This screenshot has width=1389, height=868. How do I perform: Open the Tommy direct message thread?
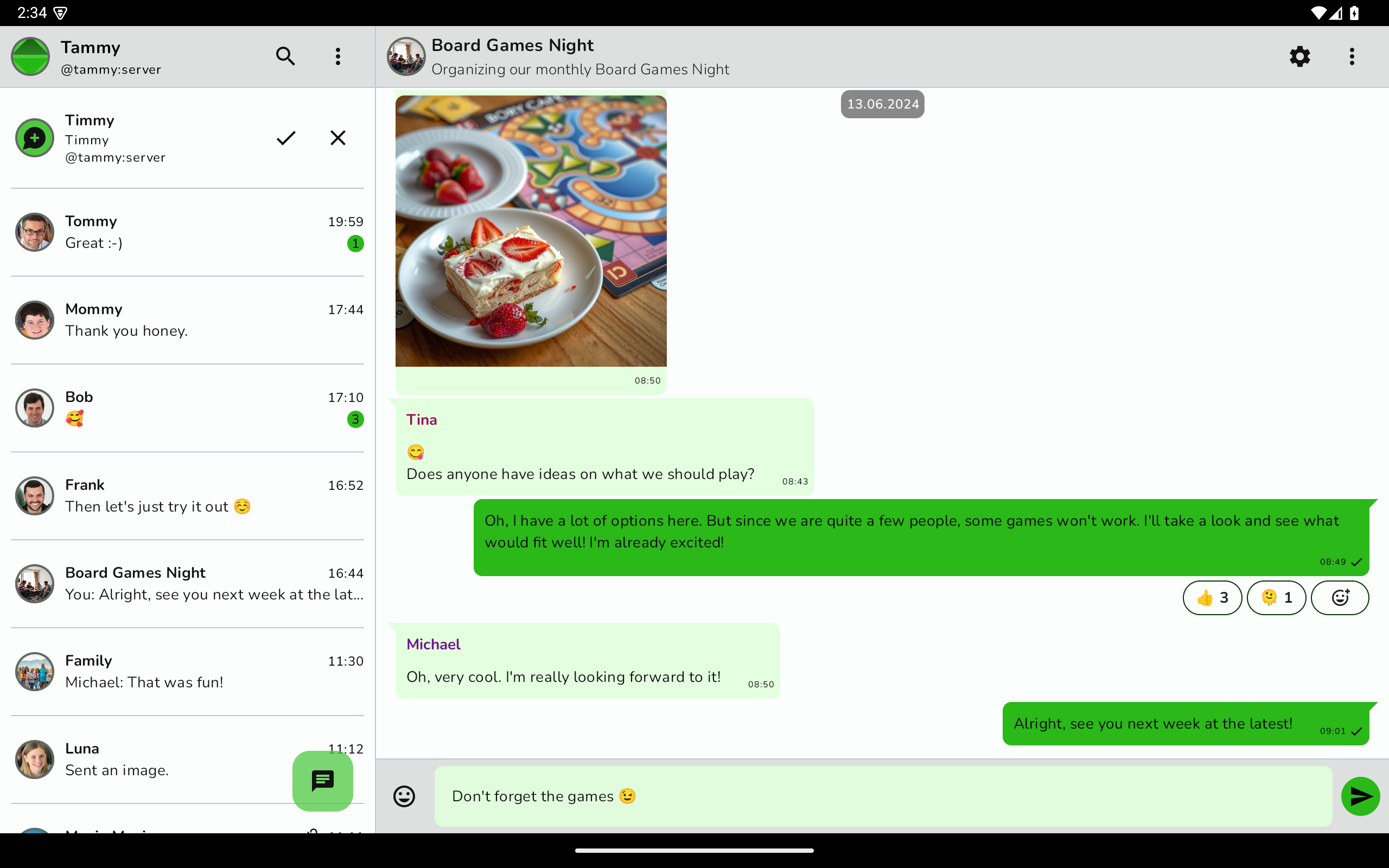(187, 232)
